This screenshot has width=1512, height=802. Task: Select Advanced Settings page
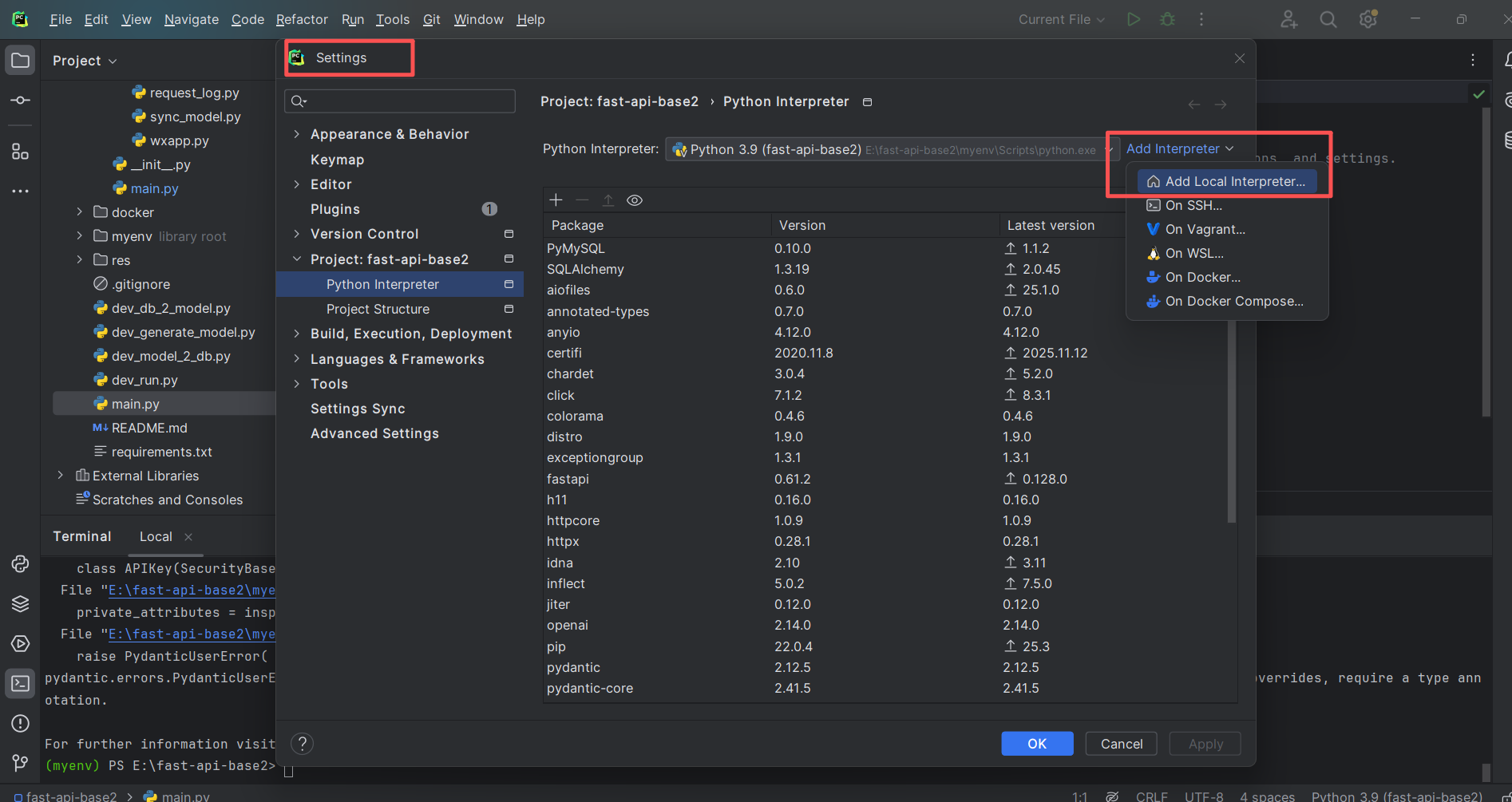pyautogui.click(x=400, y=433)
